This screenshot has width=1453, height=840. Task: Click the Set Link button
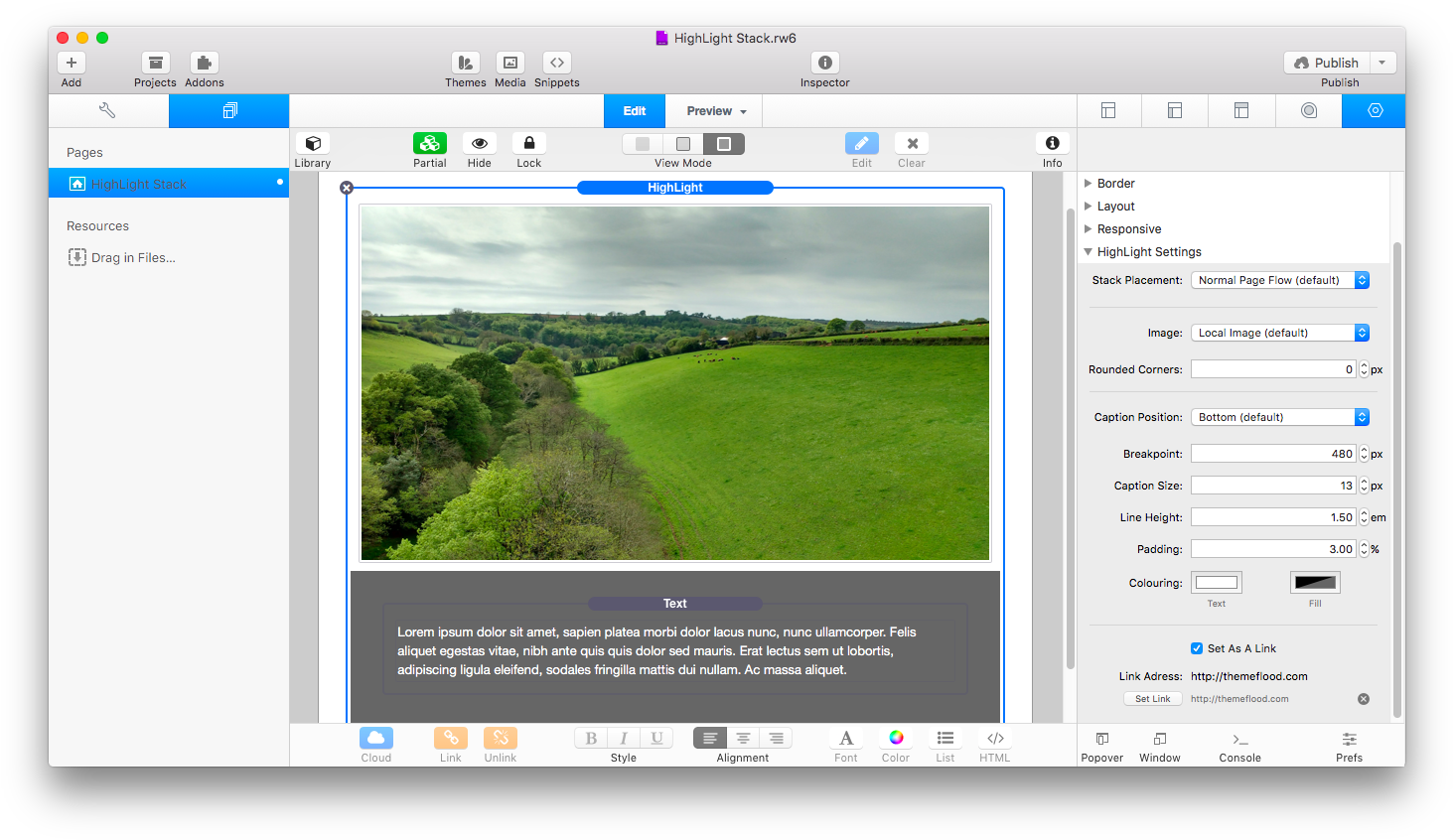click(1152, 698)
